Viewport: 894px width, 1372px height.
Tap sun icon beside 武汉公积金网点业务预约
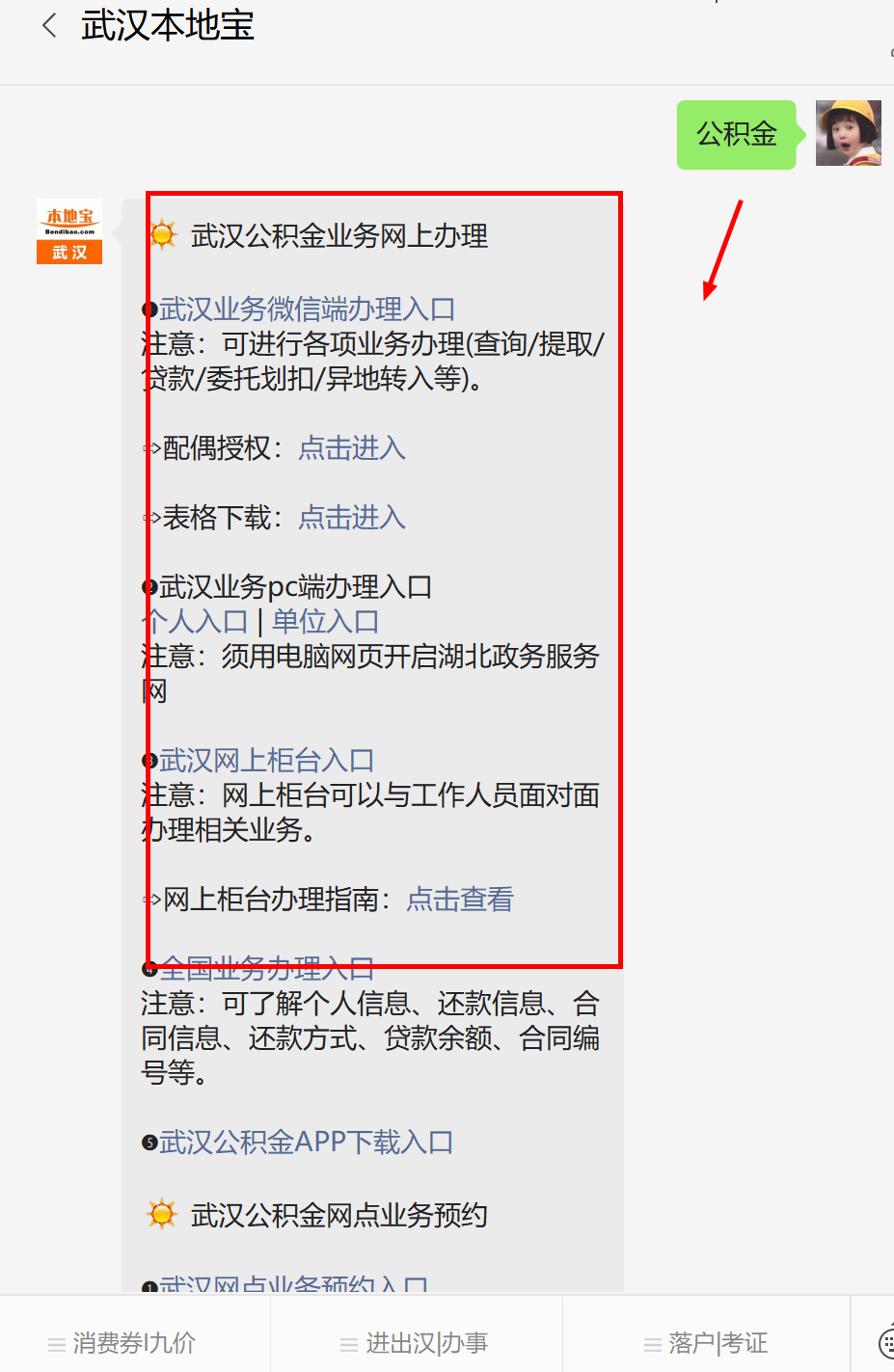[162, 1214]
